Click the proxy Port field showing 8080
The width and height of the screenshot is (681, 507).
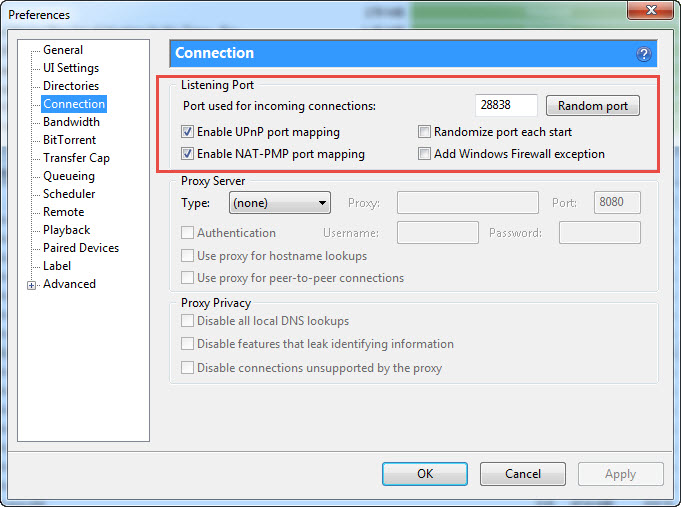point(617,202)
